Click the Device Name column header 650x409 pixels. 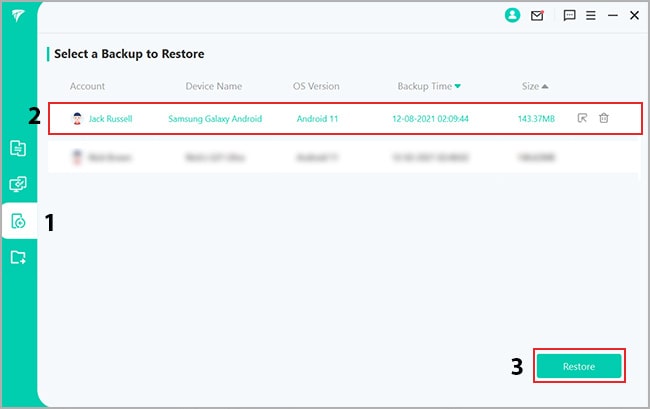pos(213,86)
